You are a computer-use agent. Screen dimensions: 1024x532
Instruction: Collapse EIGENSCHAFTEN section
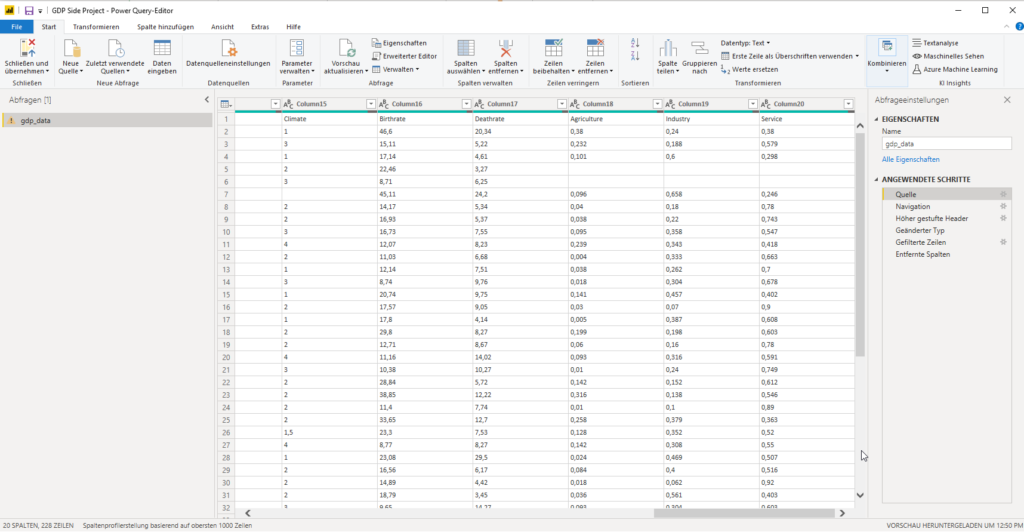pos(876,119)
